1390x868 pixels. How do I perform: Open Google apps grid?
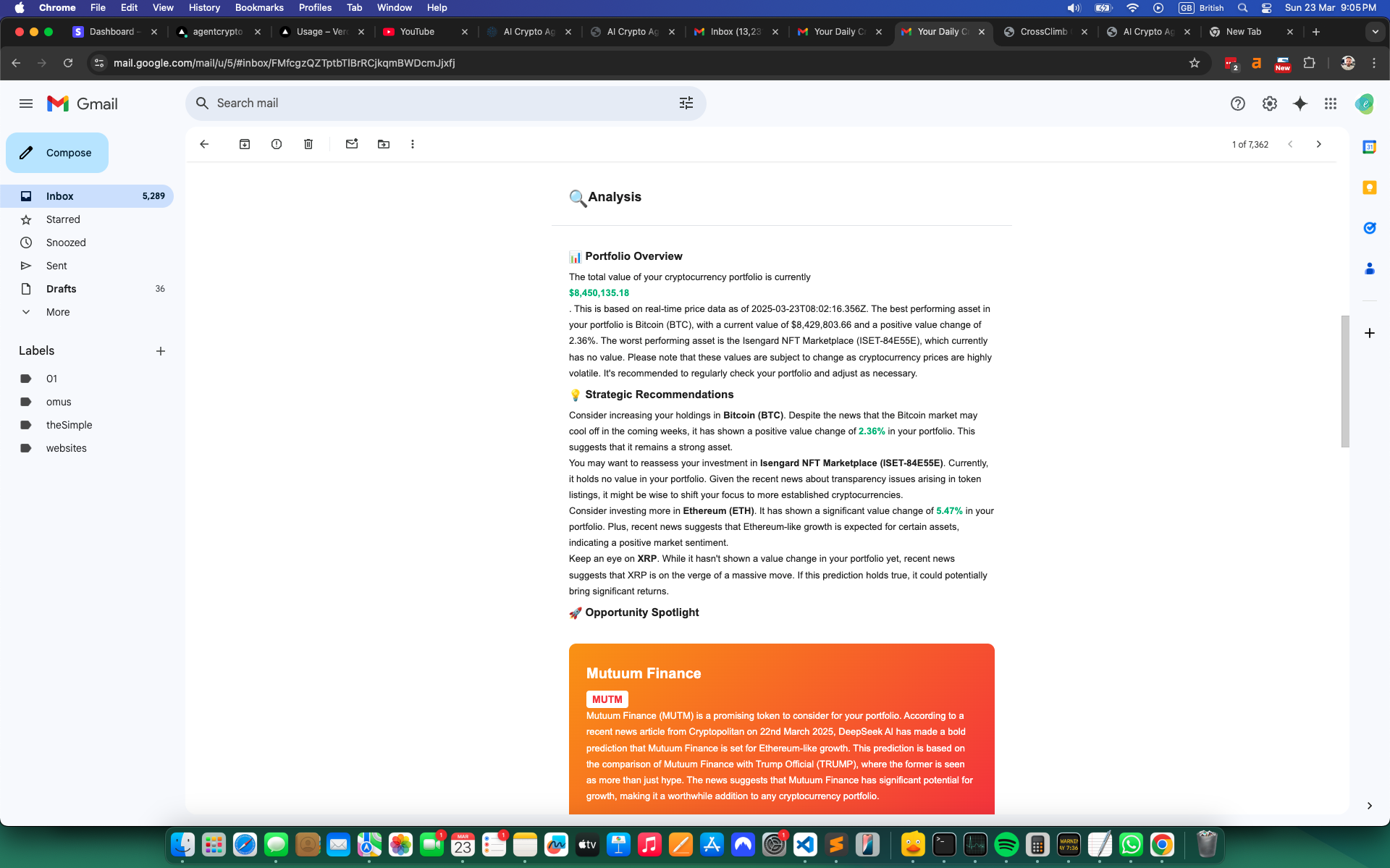click(1330, 104)
